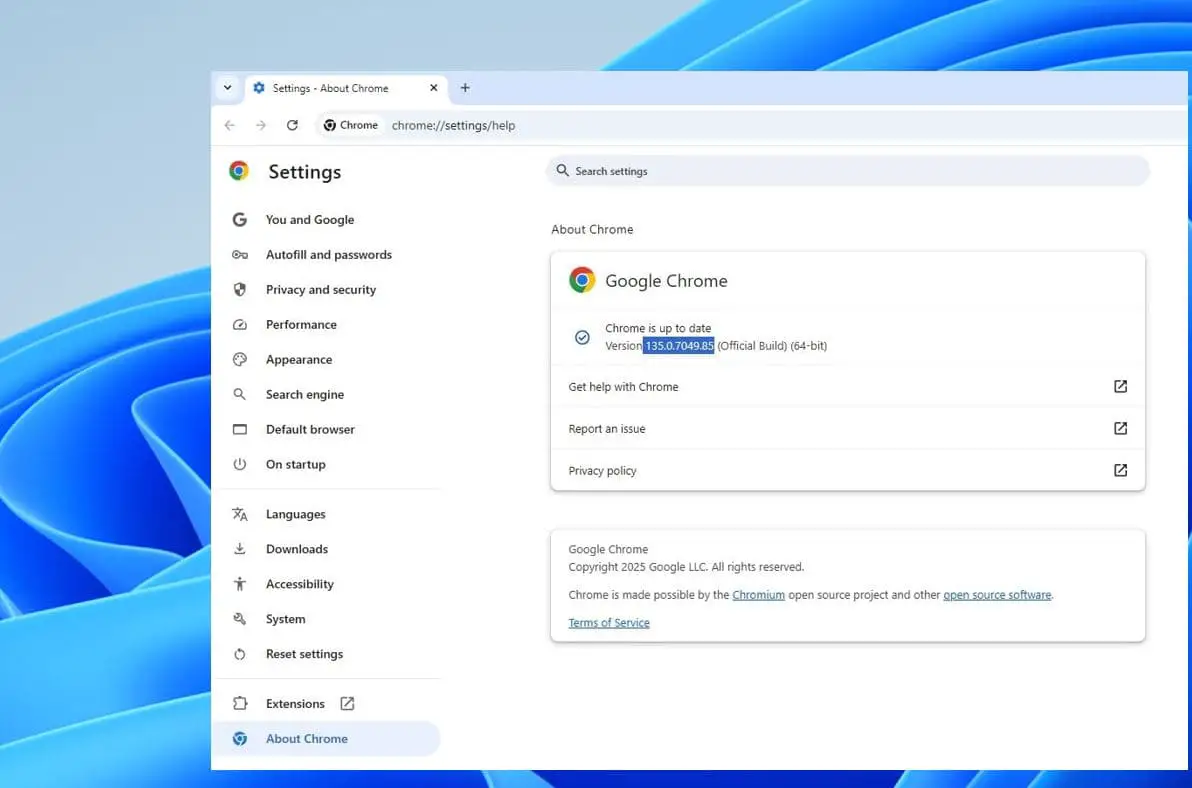Open Accessibility settings
Viewport: 1192px width, 788px height.
300,584
